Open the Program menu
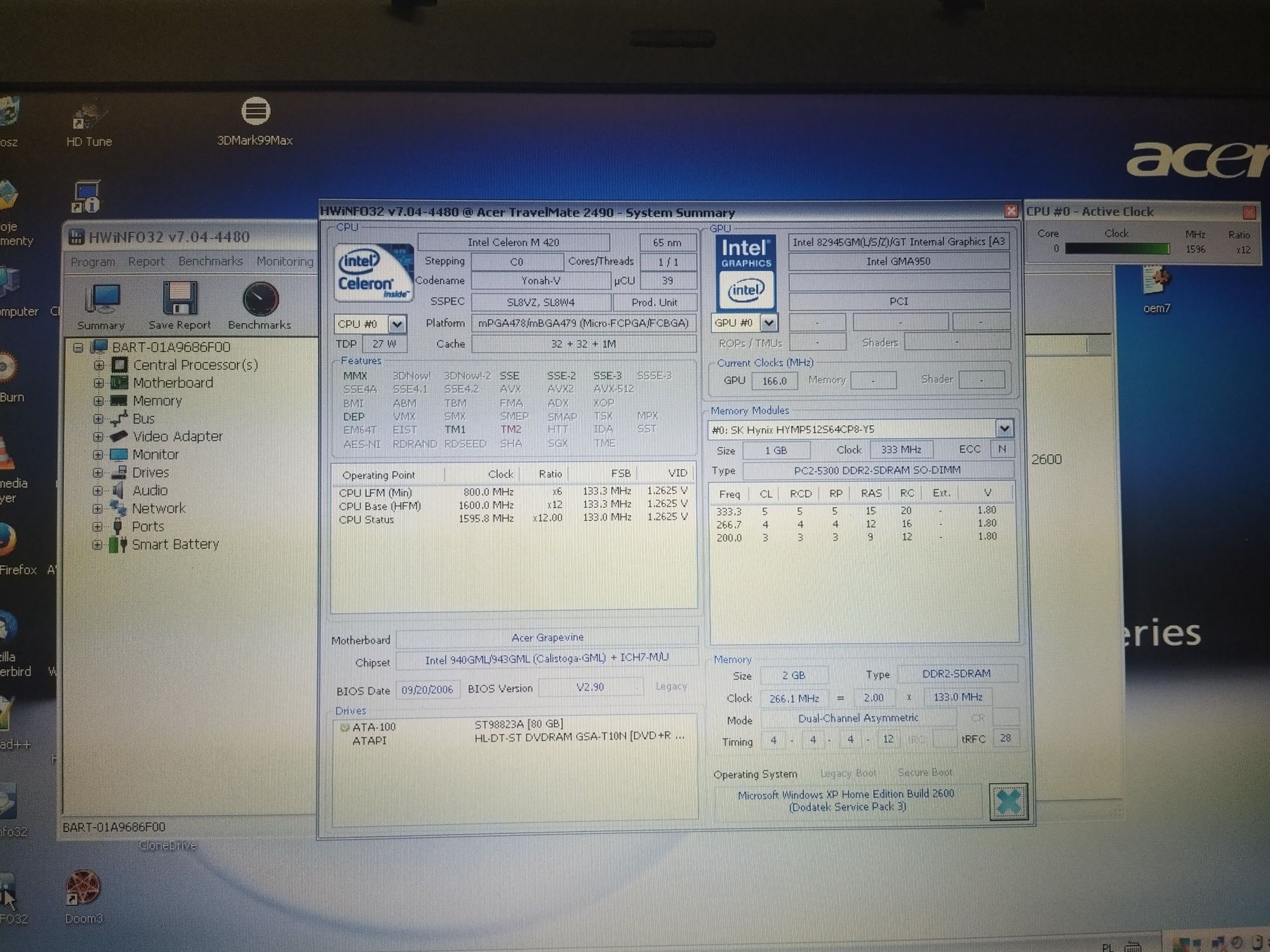Screen dimensions: 1270x952 [93, 262]
